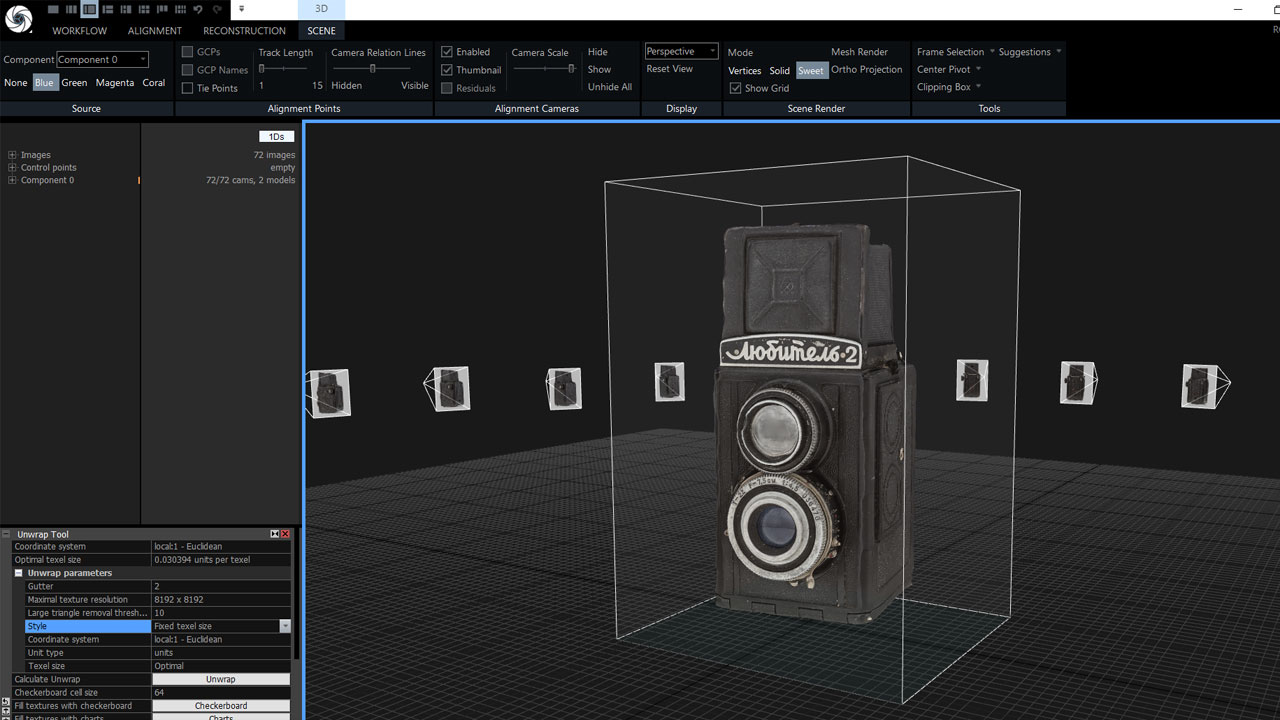Viewport: 1280px width, 720px height.
Task: Open the Style Fixed texel size dropdown
Action: point(285,626)
